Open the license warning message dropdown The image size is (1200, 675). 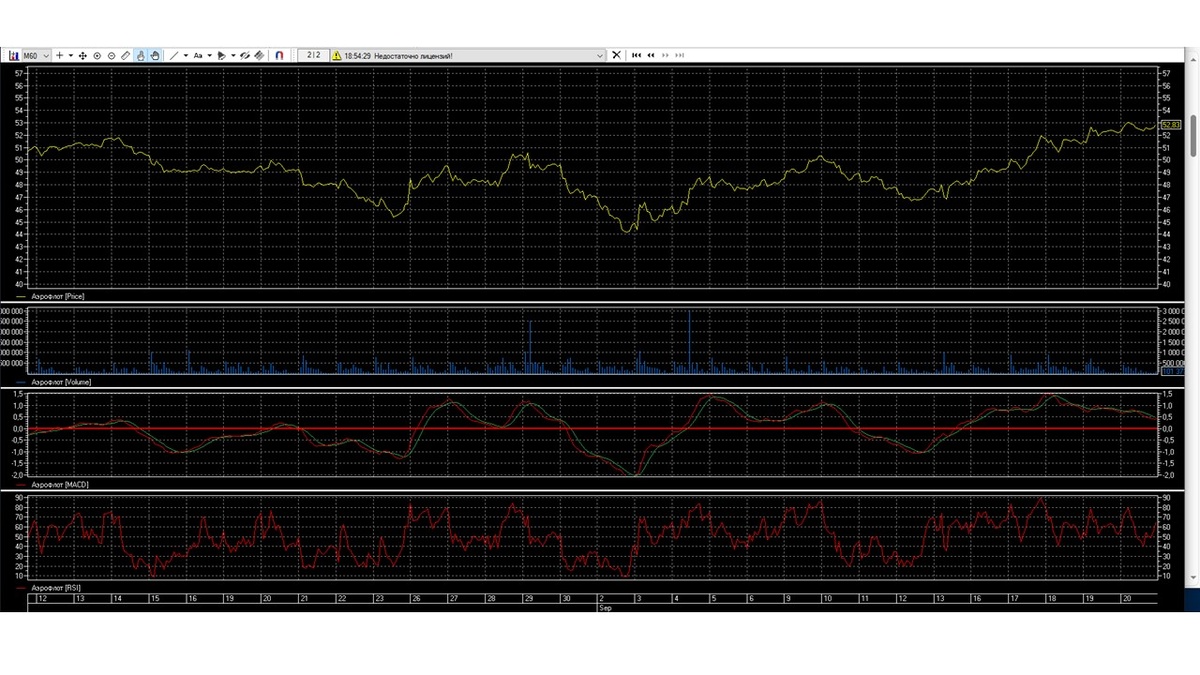(x=600, y=56)
